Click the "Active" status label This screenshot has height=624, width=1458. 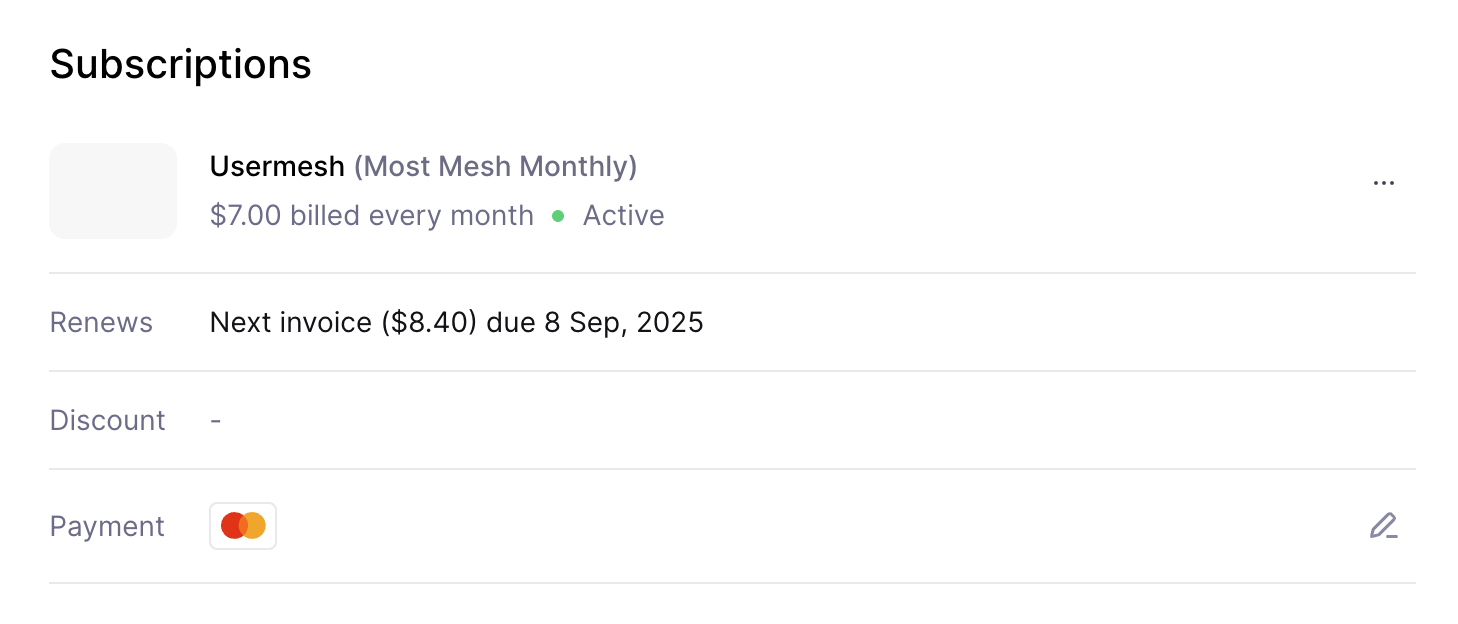point(623,216)
